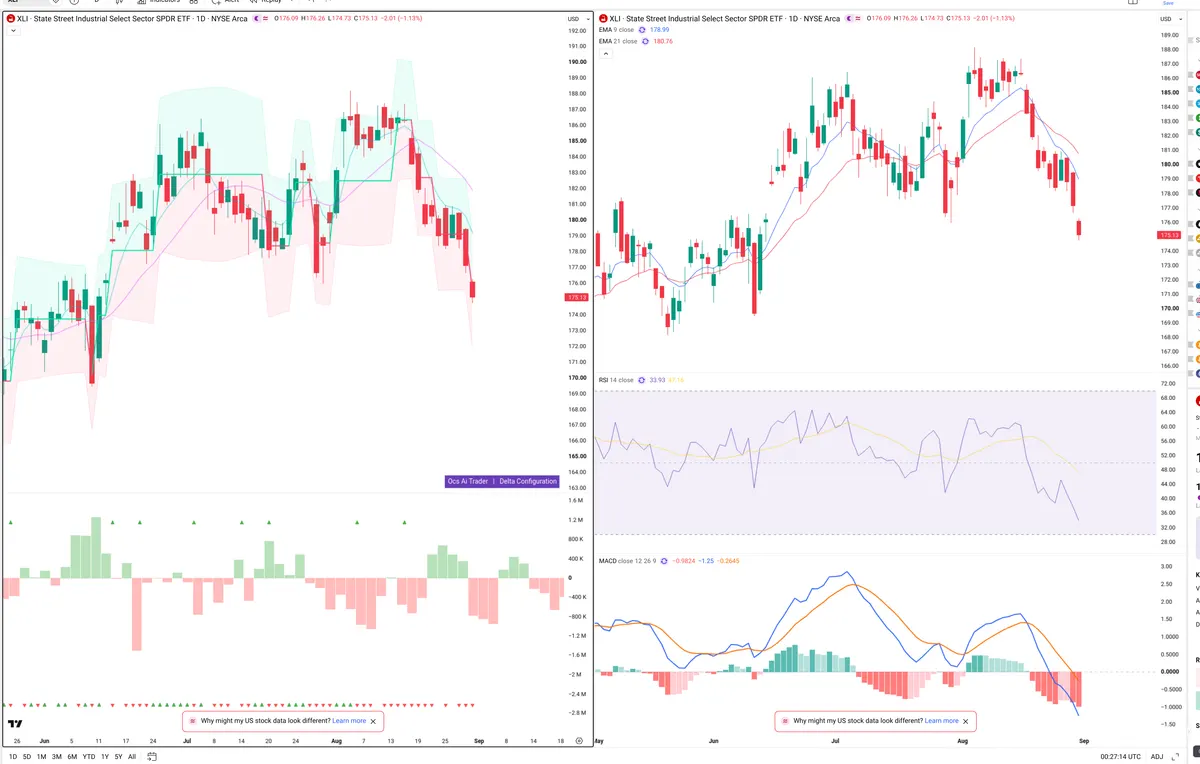Select the 1Y time range

pos(105,757)
